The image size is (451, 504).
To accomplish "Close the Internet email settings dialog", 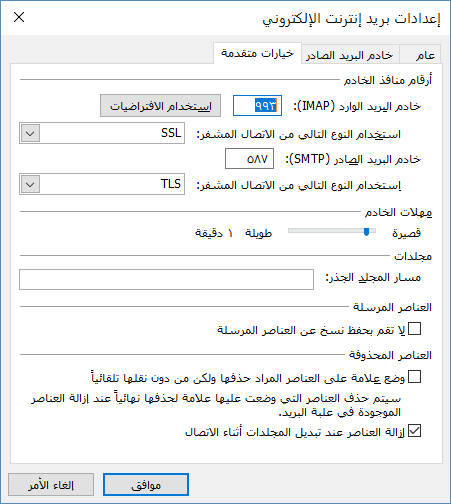I will 19,17.
